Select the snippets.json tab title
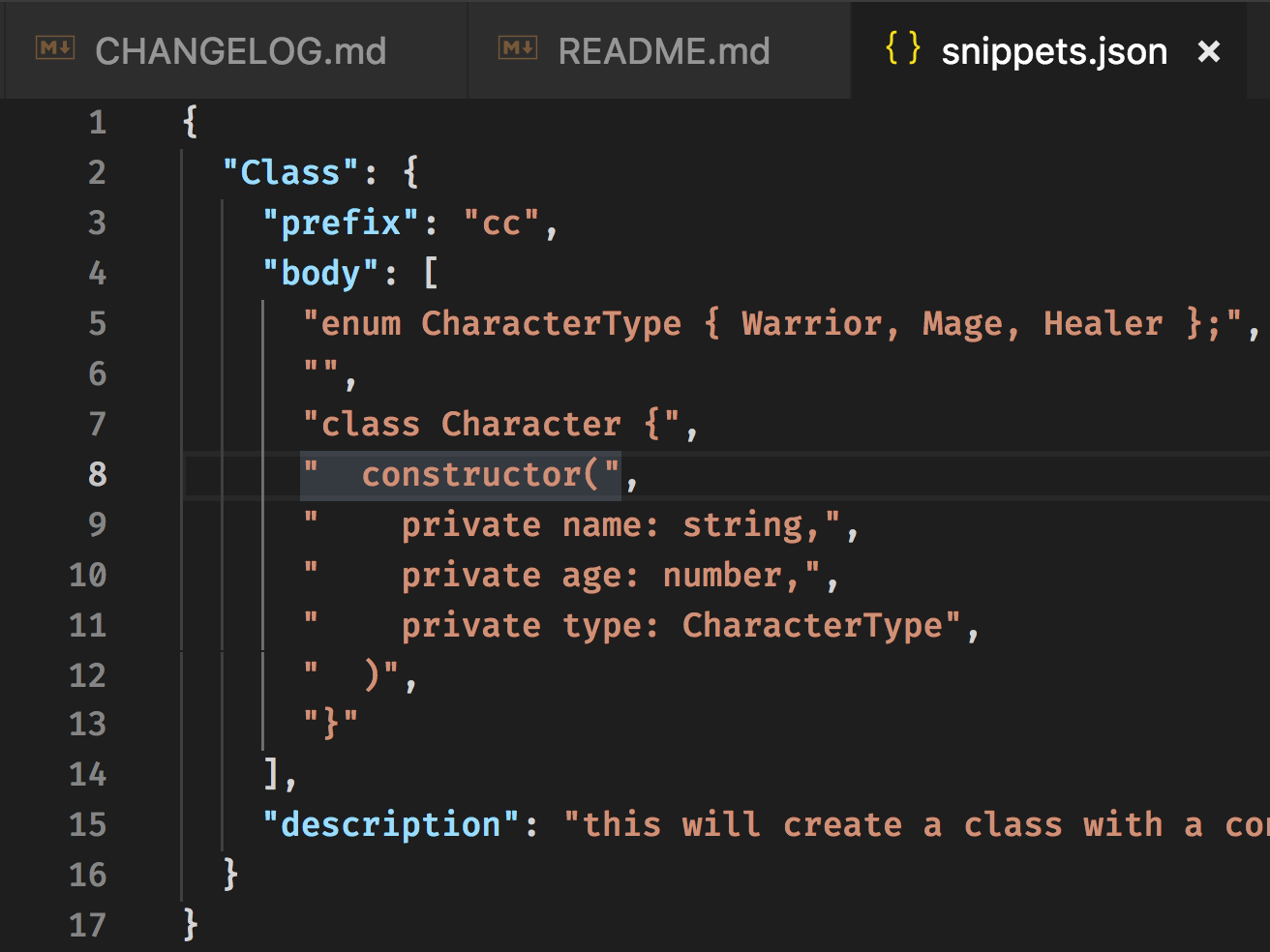Viewport: 1270px width, 952px height. pyautogui.click(x=1054, y=51)
